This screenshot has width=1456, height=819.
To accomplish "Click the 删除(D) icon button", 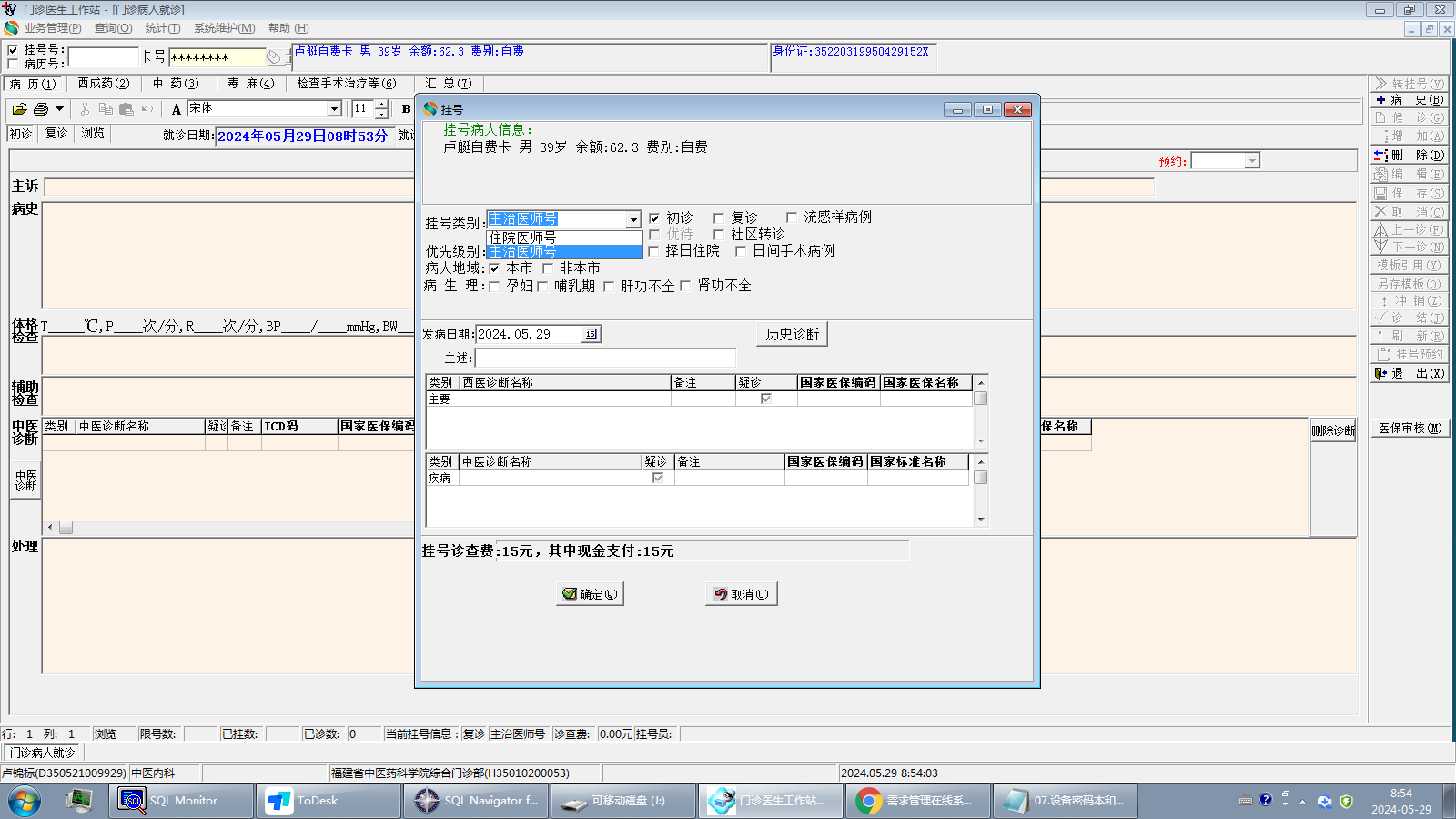I will click(1409, 156).
